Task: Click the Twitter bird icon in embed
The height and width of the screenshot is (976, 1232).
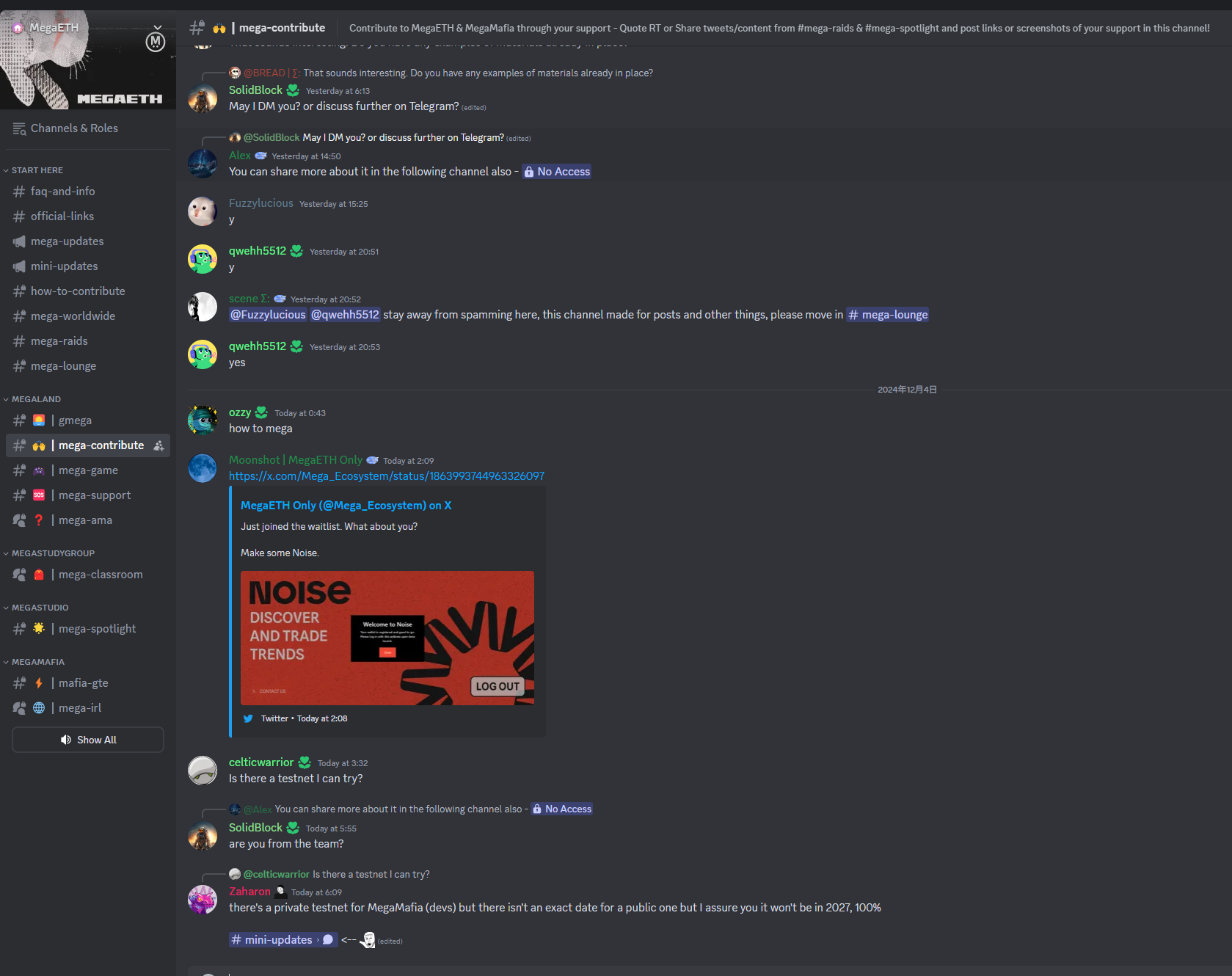Action: tap(248, 718)
